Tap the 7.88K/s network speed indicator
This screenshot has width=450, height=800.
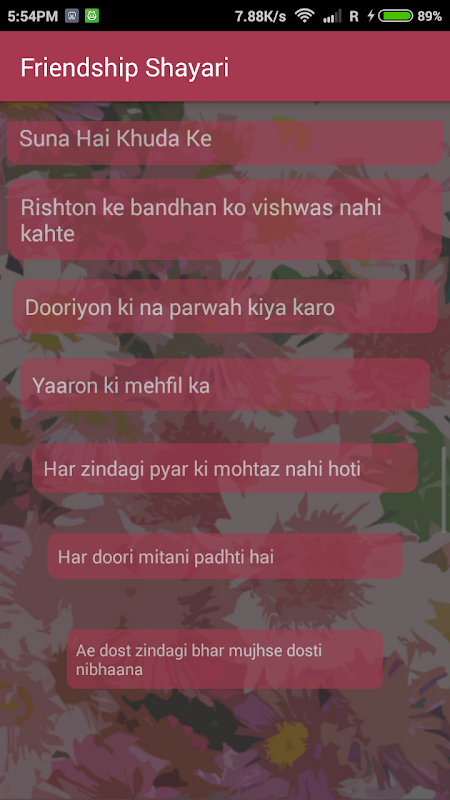click(x=260, y=16)
